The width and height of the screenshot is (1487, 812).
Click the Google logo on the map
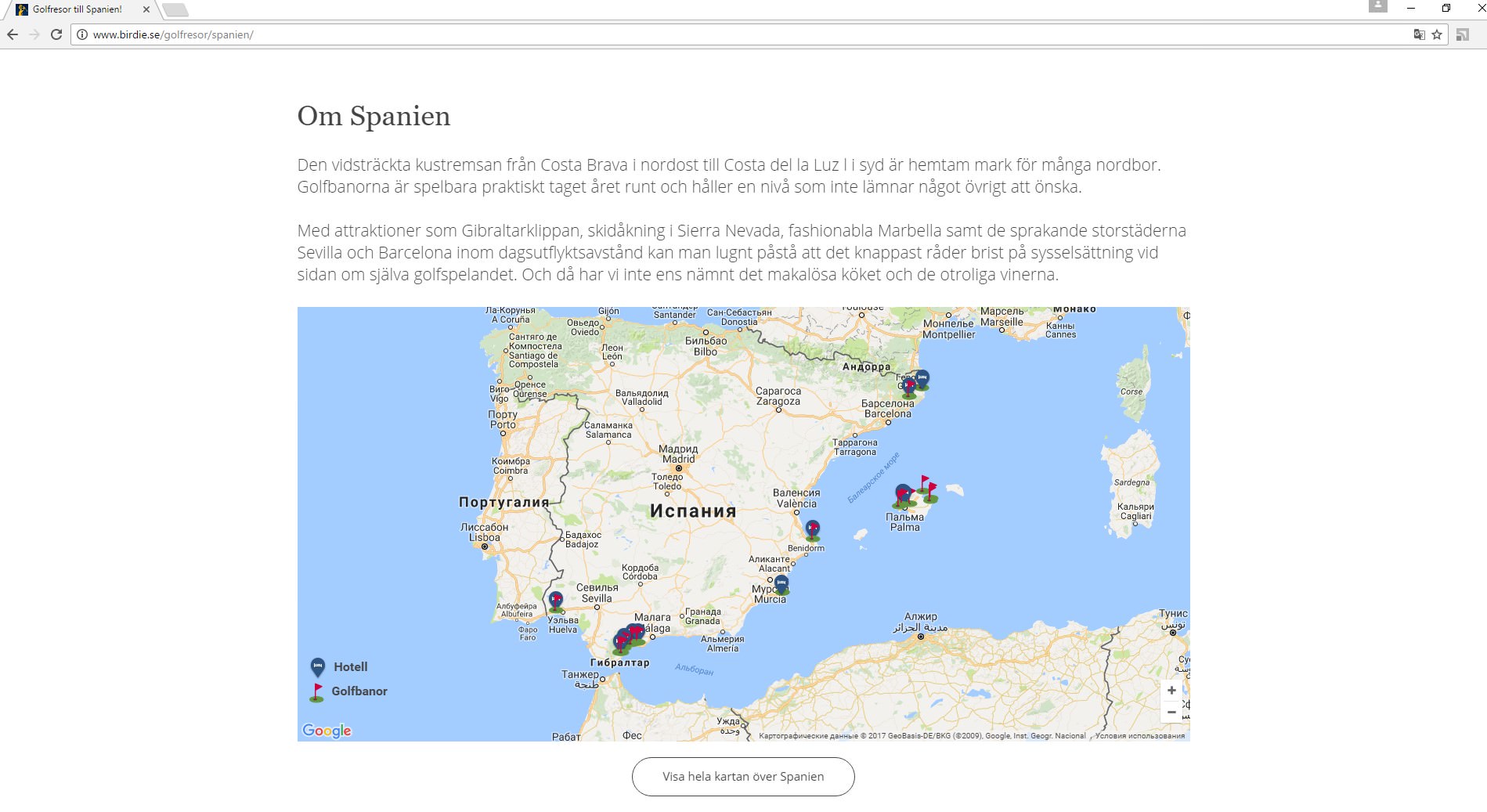click(327, 731)
